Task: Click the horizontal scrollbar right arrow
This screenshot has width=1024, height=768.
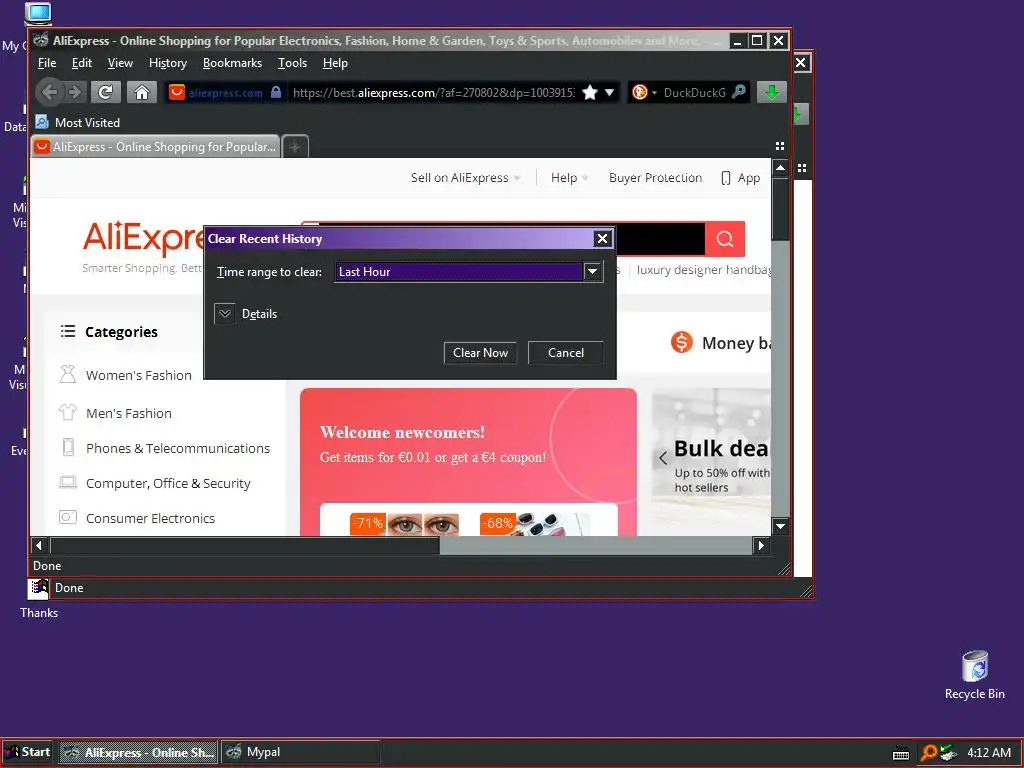Action: coord(761,545)
